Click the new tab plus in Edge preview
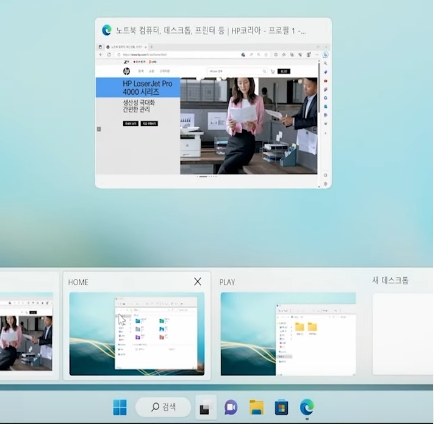The height and width of the screenshot is (424, 434). click(x=151, y=47)
